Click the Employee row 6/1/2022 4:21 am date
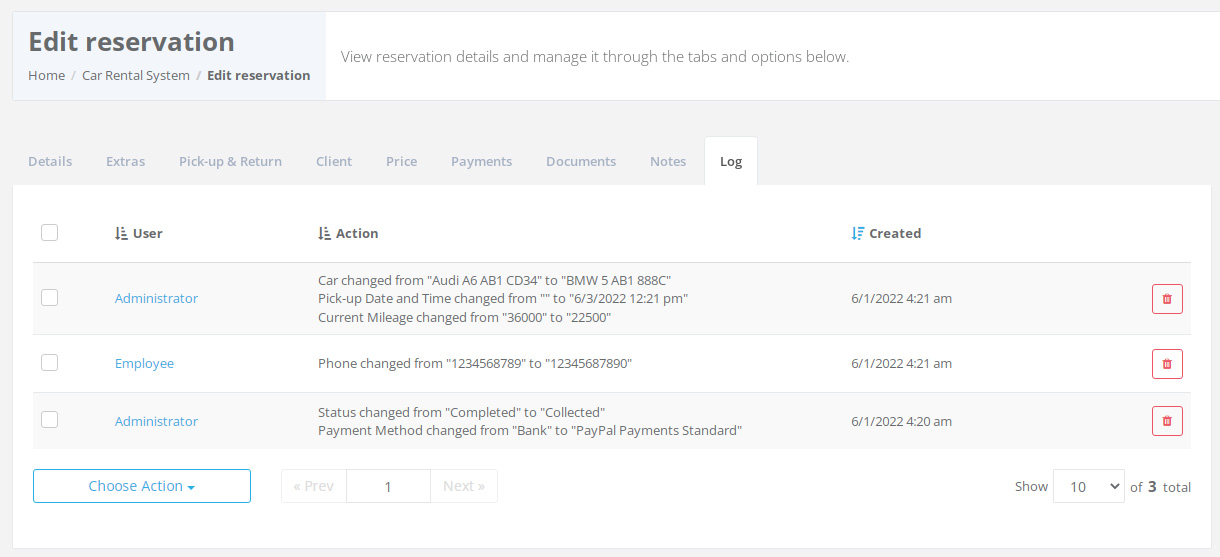The width and height of the screenshot is (1220, 557). [901, 364]
